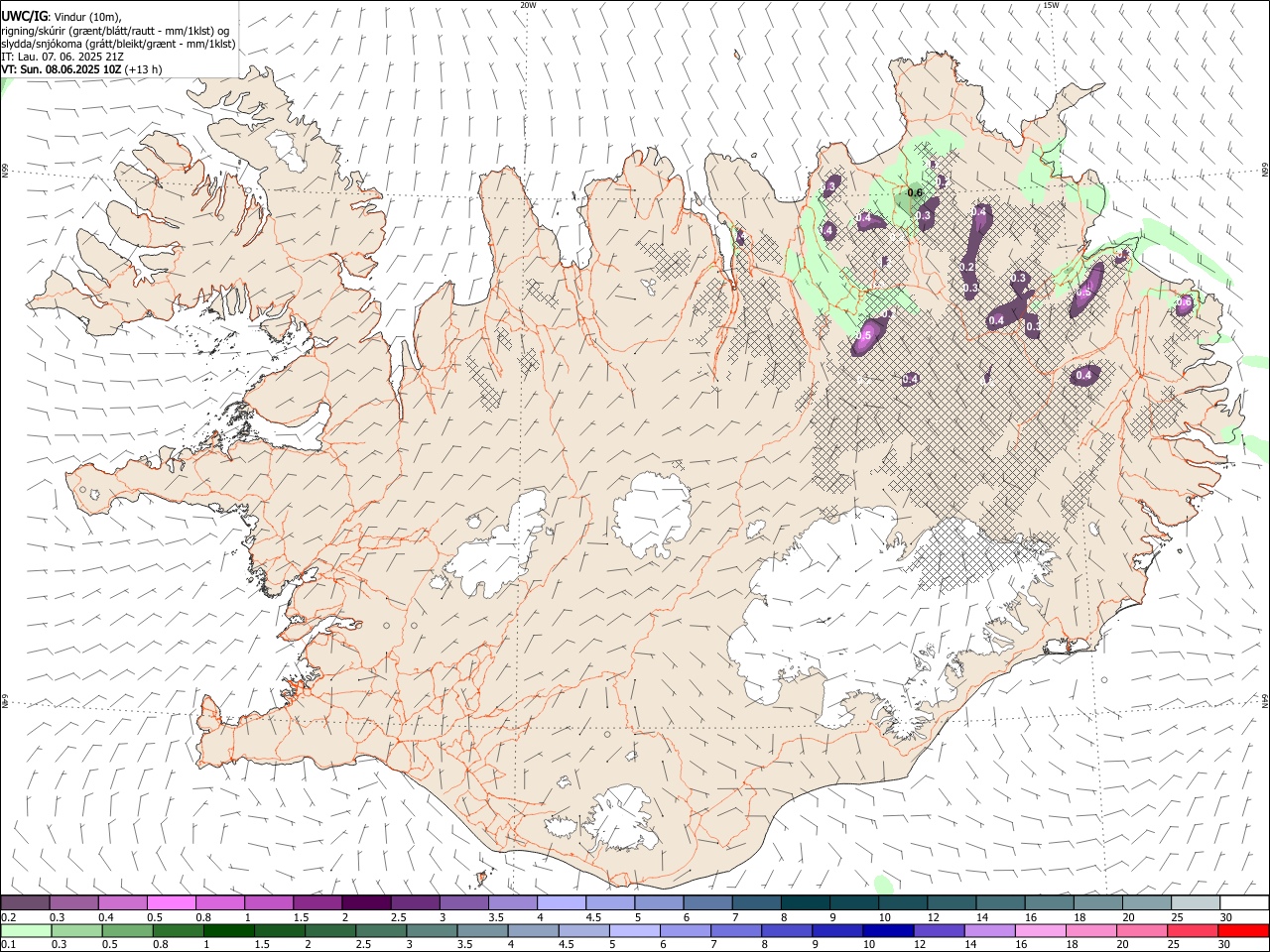Screen dimensions: 1270x952
Task: Click the darkest purple swatch right of 2 in snow scale
Action: (365, 903)
